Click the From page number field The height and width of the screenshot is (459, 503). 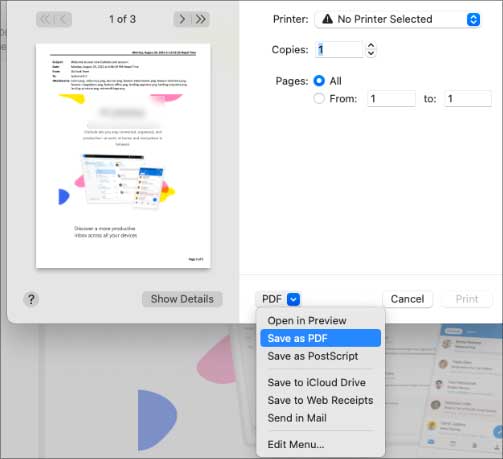point(391,99)
